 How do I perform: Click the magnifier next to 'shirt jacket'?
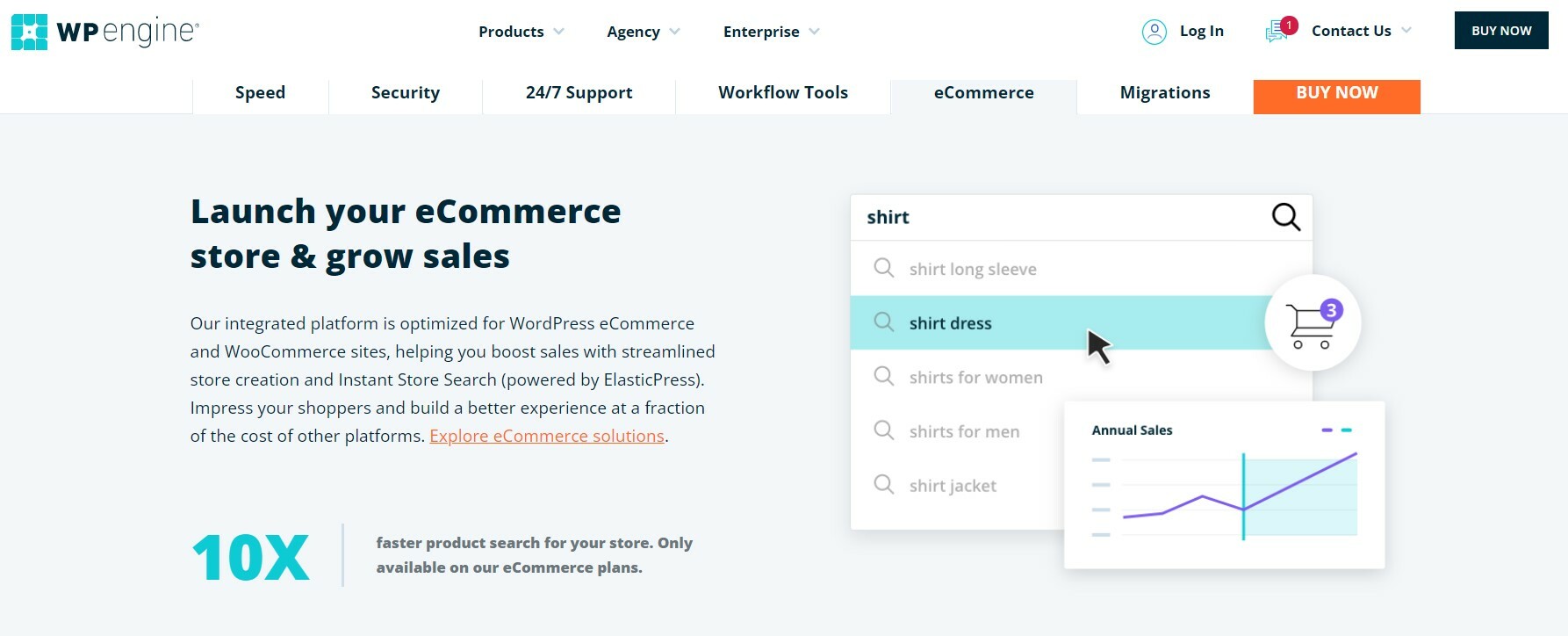tap(883, 484)
